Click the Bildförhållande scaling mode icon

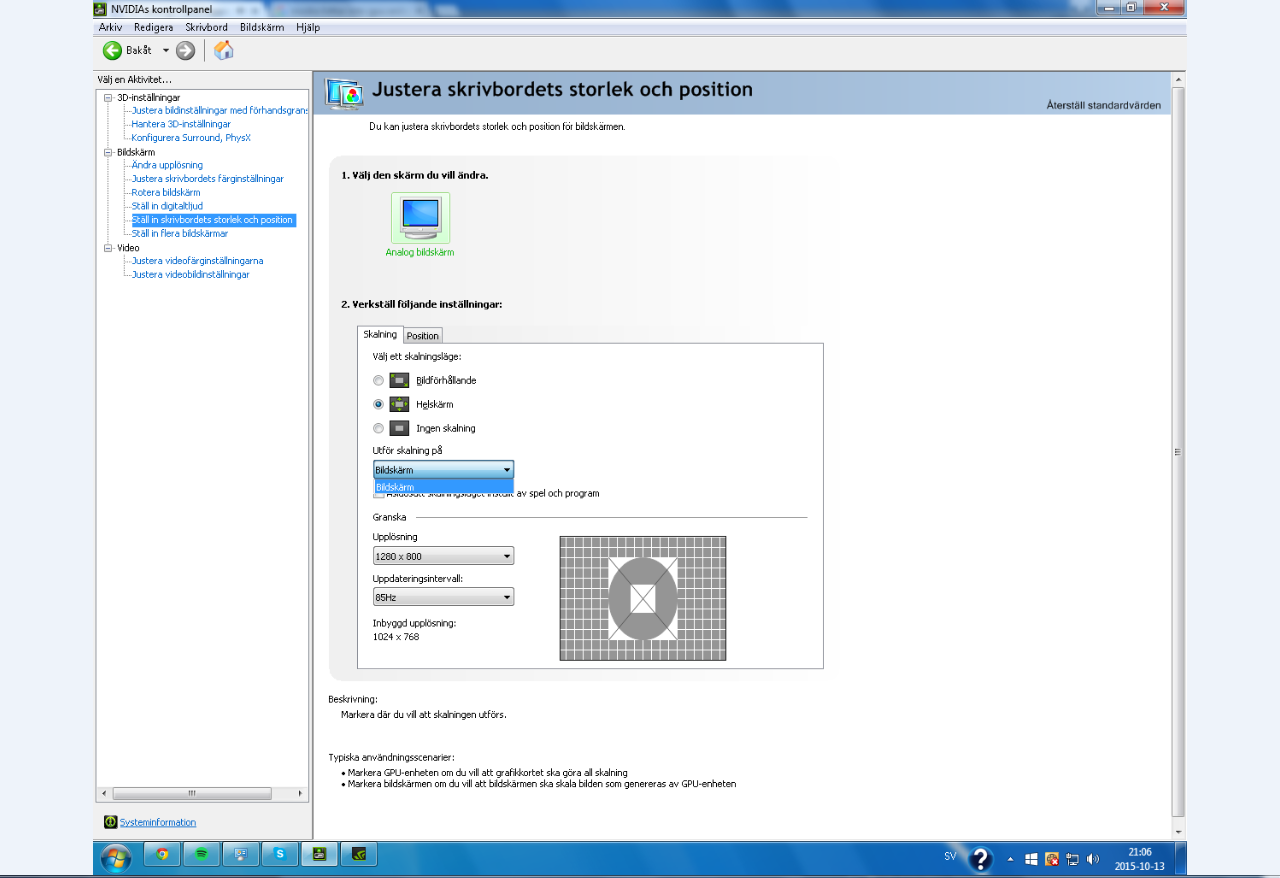coord(399,380)
